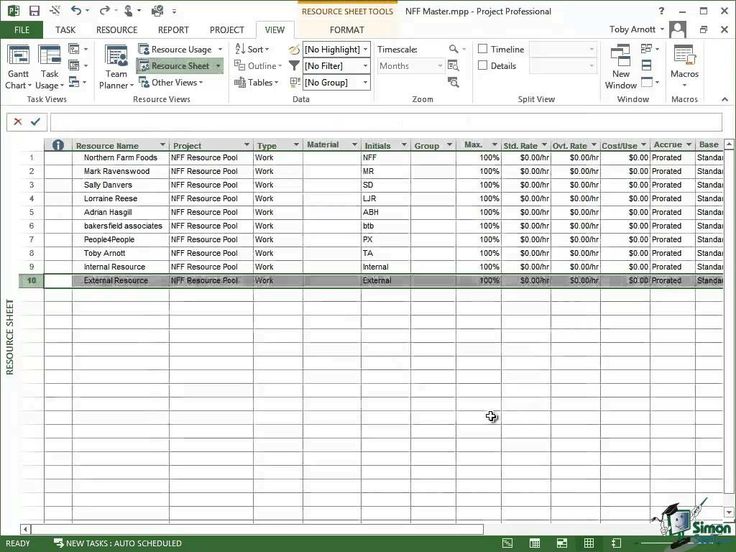Expand the Type column filter arrow
Image resolution: width=736 pixels, height=552 pixels.
pos(296,144)
